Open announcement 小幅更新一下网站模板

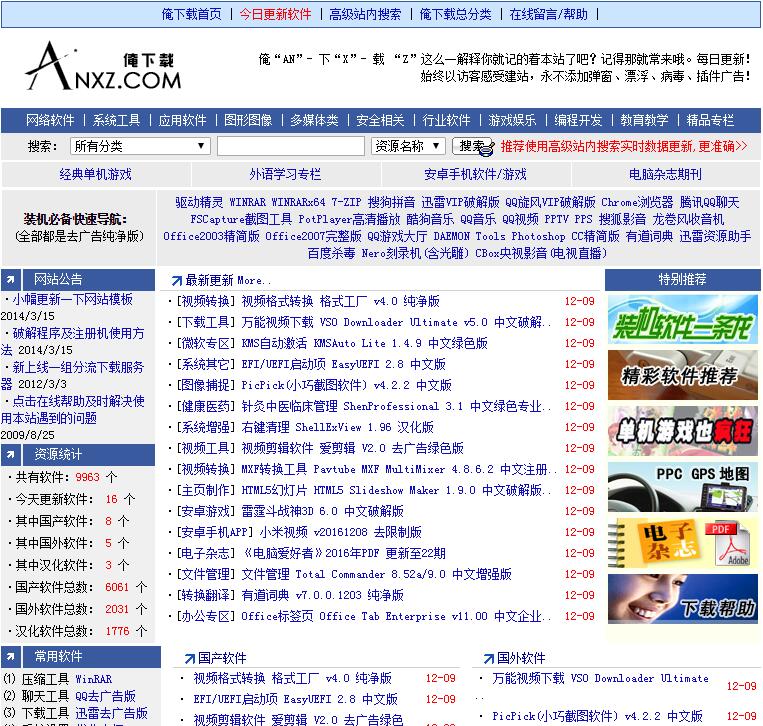click(x=73, y=299)
